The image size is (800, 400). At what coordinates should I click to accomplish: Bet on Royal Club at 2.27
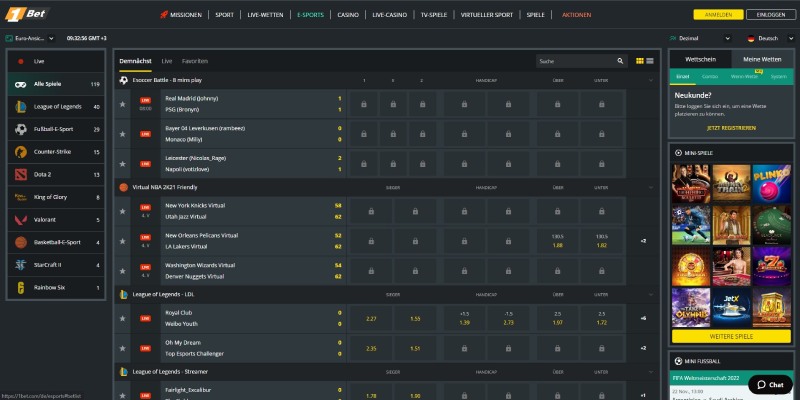pyautogui.click(x=371, y=319)
